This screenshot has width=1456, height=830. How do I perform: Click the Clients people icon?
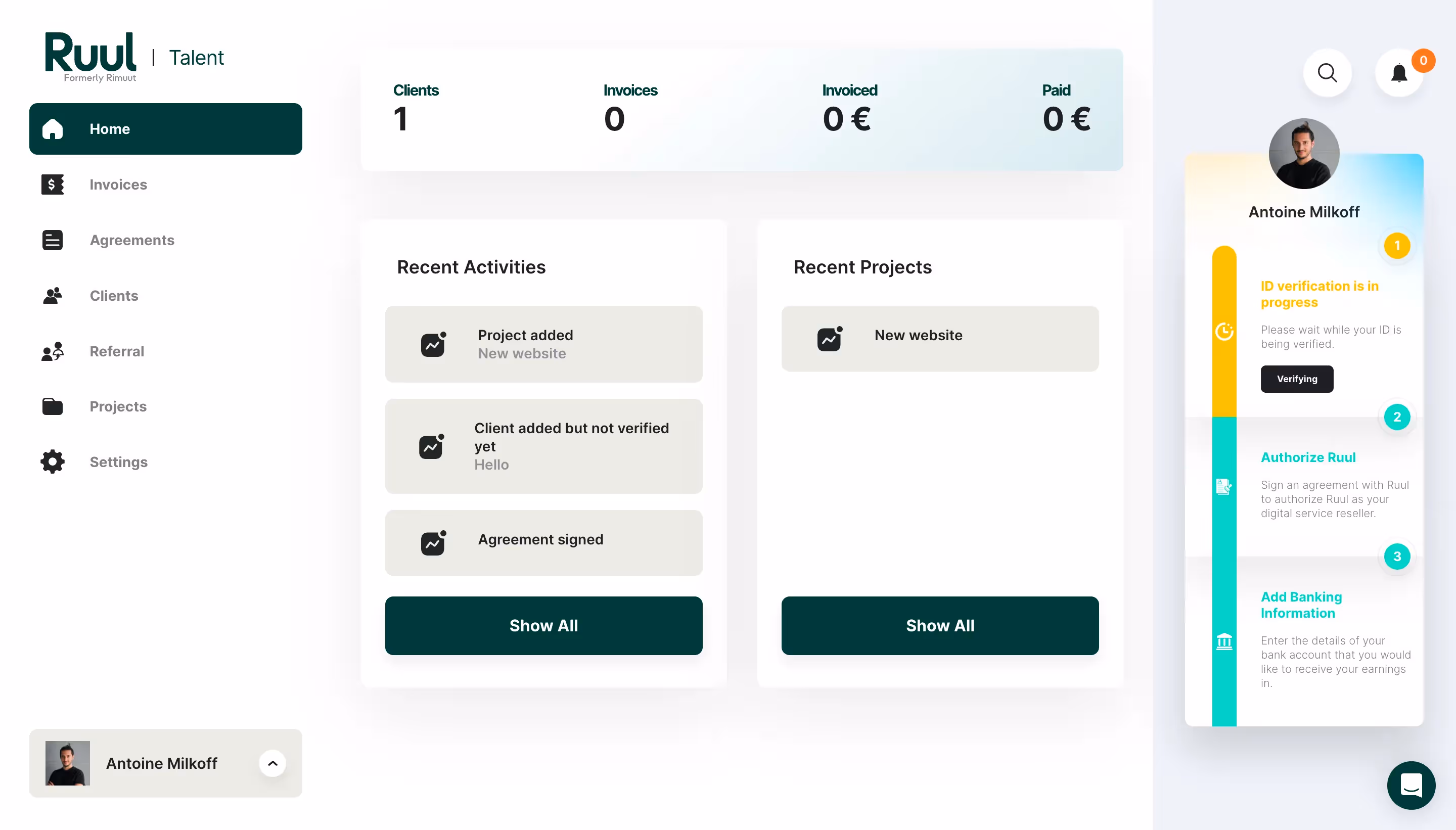pyautogui.click(x=52, y=295)
